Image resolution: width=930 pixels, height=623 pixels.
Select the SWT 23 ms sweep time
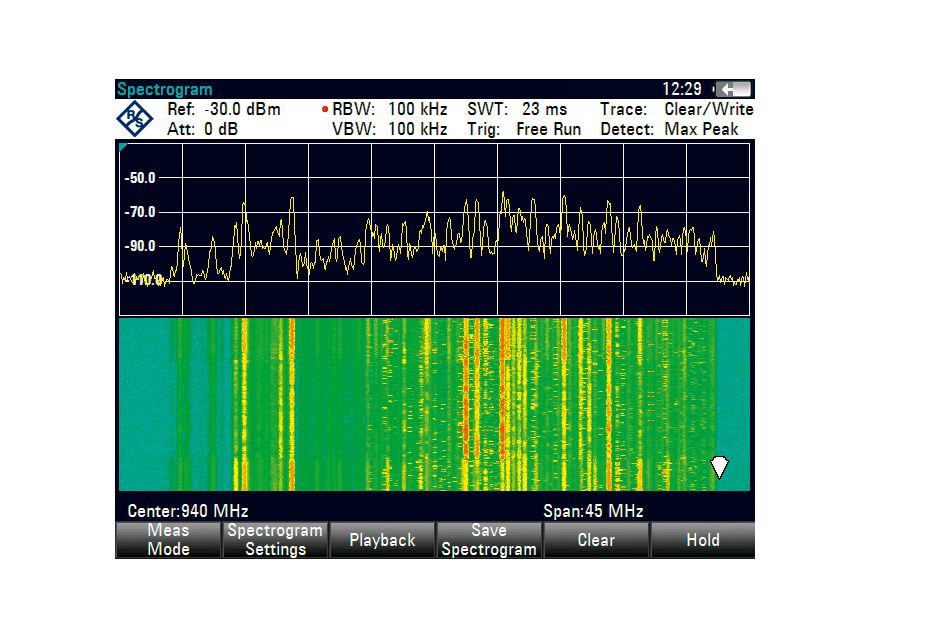pyautogui.click(x=516, y=109)
